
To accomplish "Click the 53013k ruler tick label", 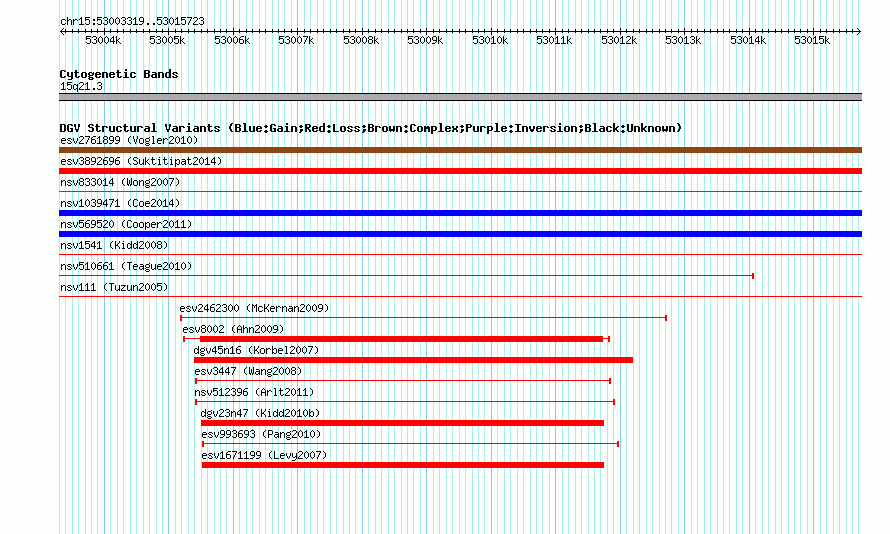I will (x=683, y=40).
